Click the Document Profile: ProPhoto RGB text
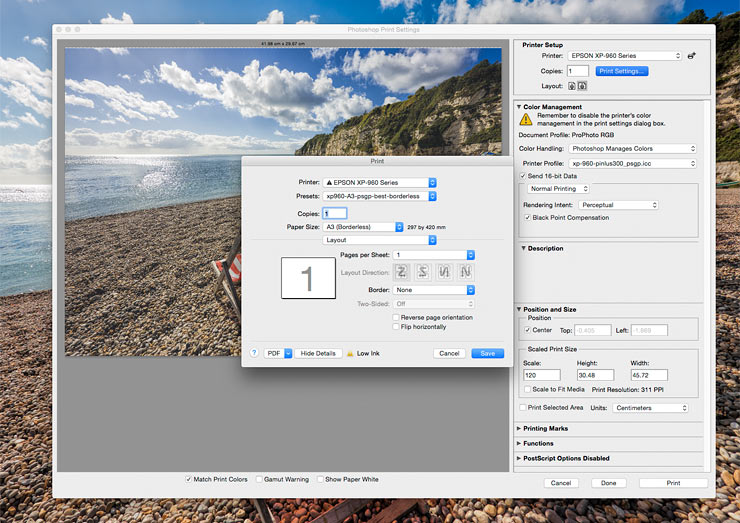Screen dimensions: 740x523 tap(566, 135)
